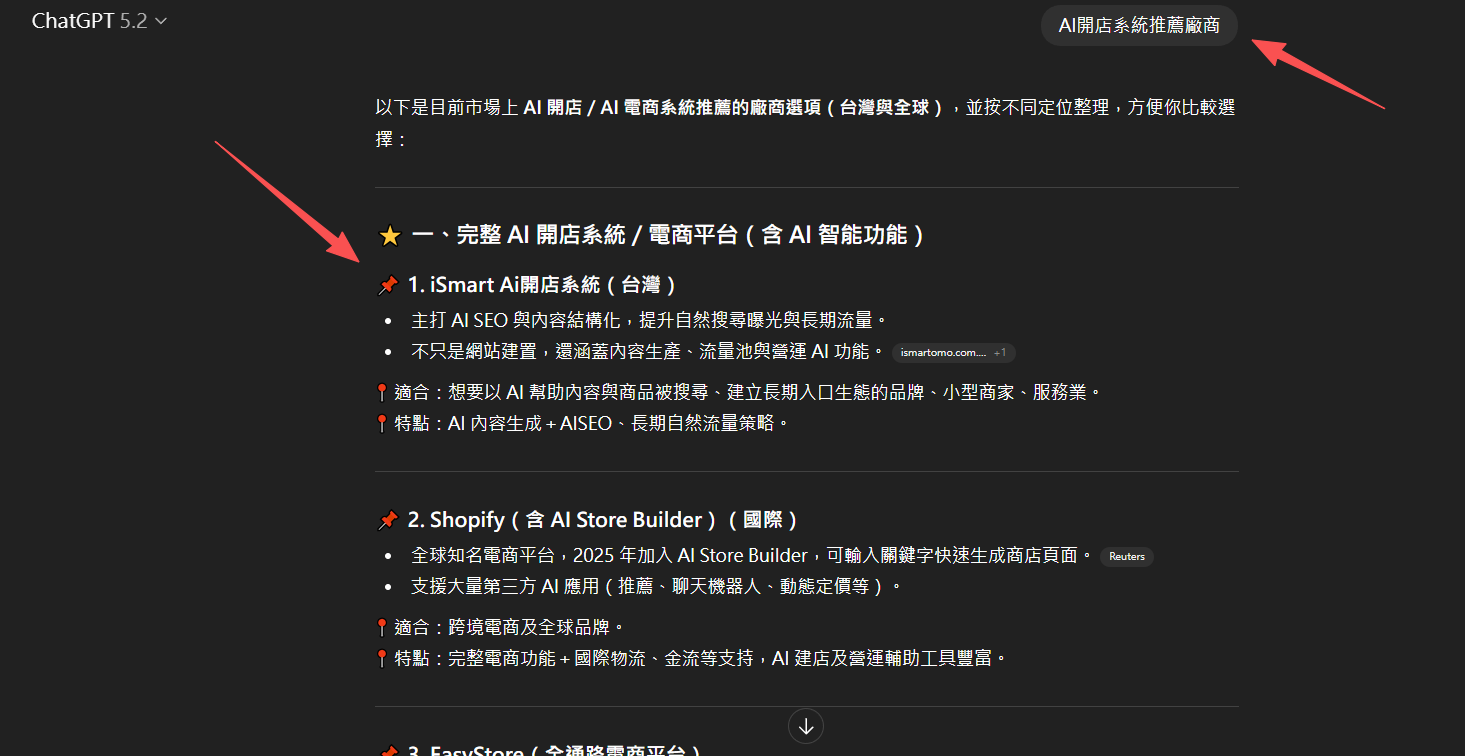Viewport: 1465px width, 756px height.
Task: Click red pin before 特點：完整電商功能 line
Action: click(381, 659)
